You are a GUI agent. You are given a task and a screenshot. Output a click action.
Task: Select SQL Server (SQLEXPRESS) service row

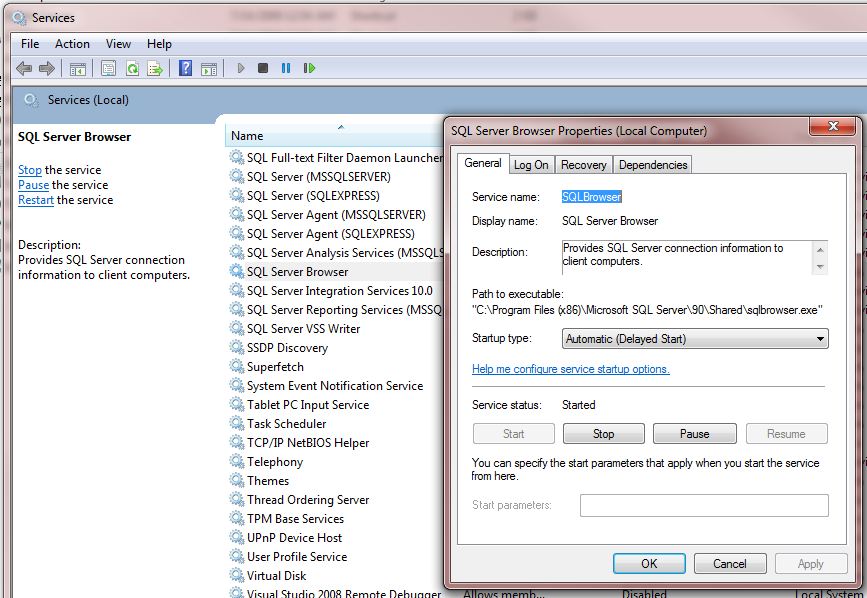(x=336, y=196)
